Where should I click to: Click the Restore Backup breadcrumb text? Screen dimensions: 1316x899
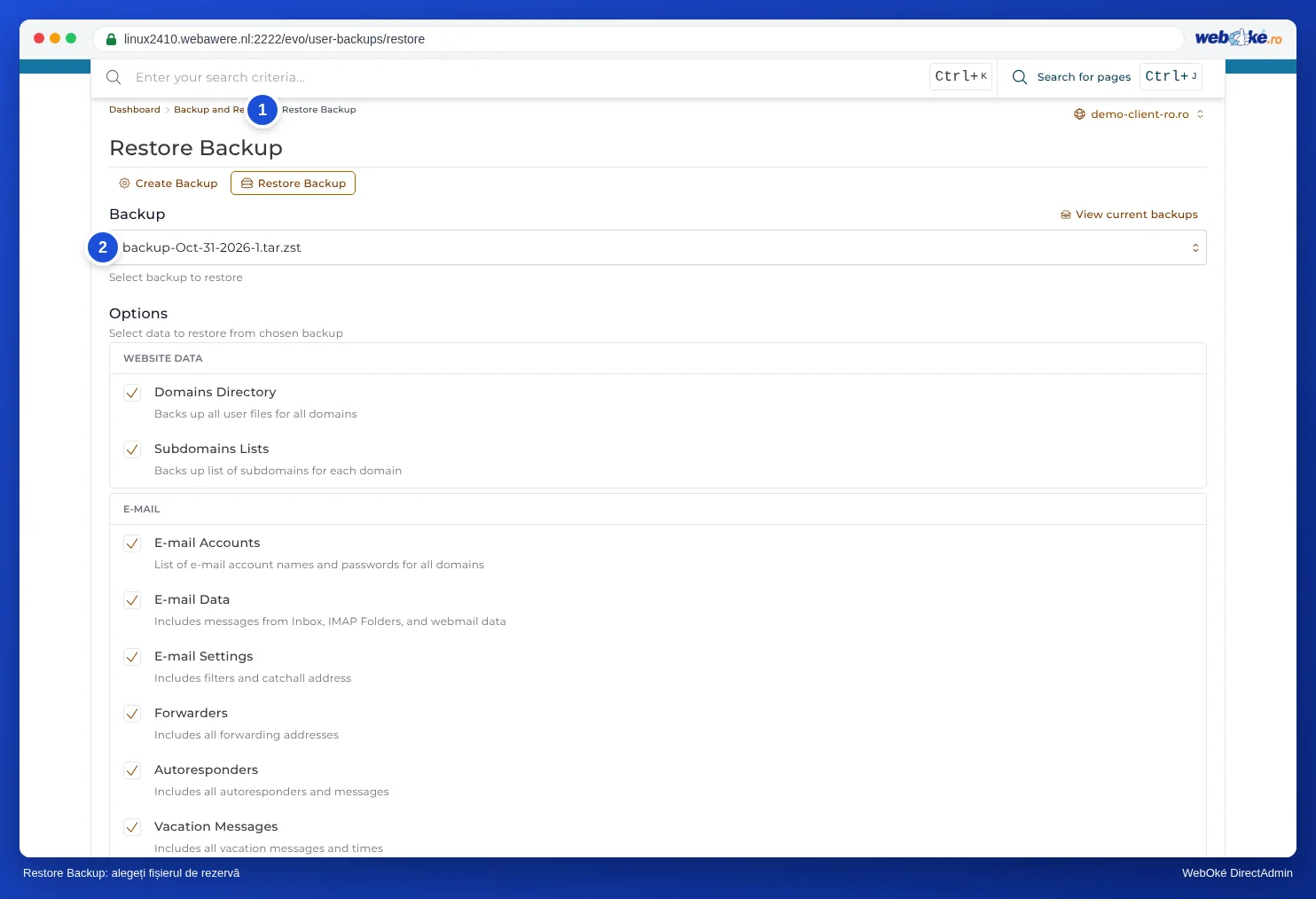(319, 110)
